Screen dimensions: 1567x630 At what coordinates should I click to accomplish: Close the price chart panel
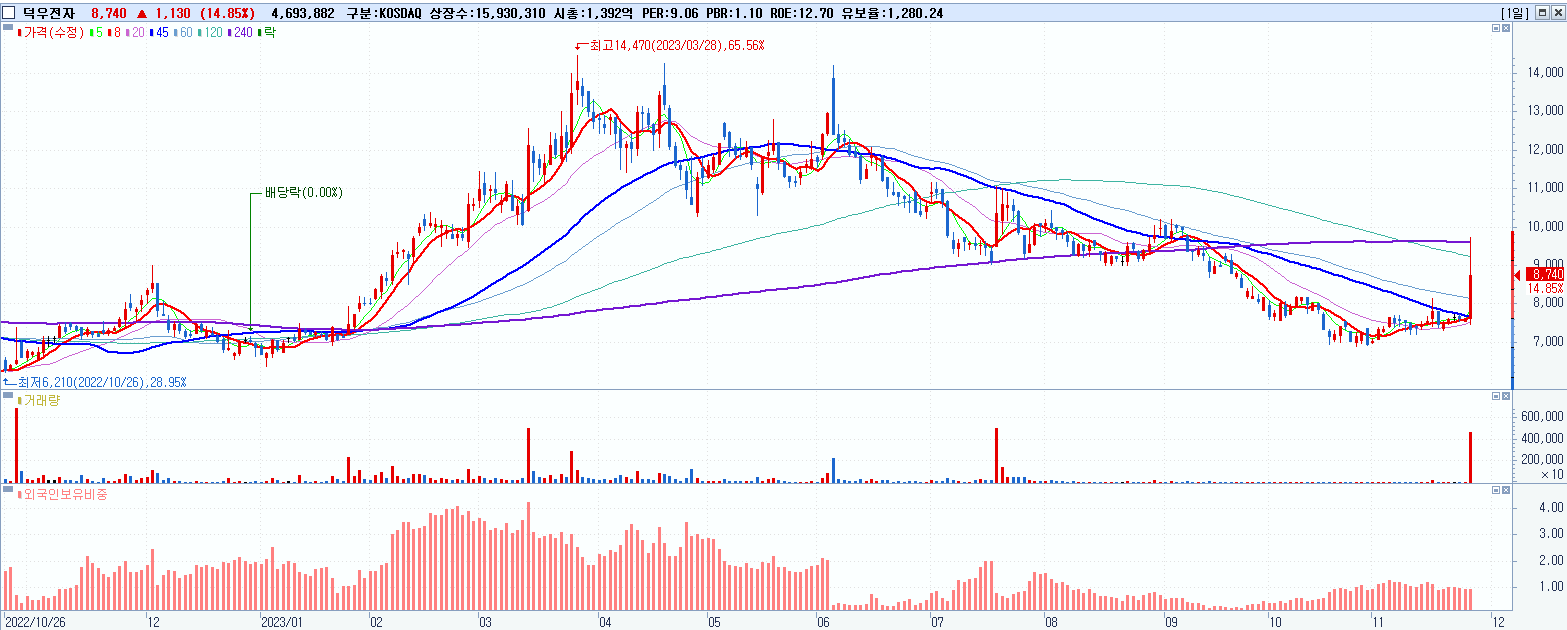coord(1507,30)
